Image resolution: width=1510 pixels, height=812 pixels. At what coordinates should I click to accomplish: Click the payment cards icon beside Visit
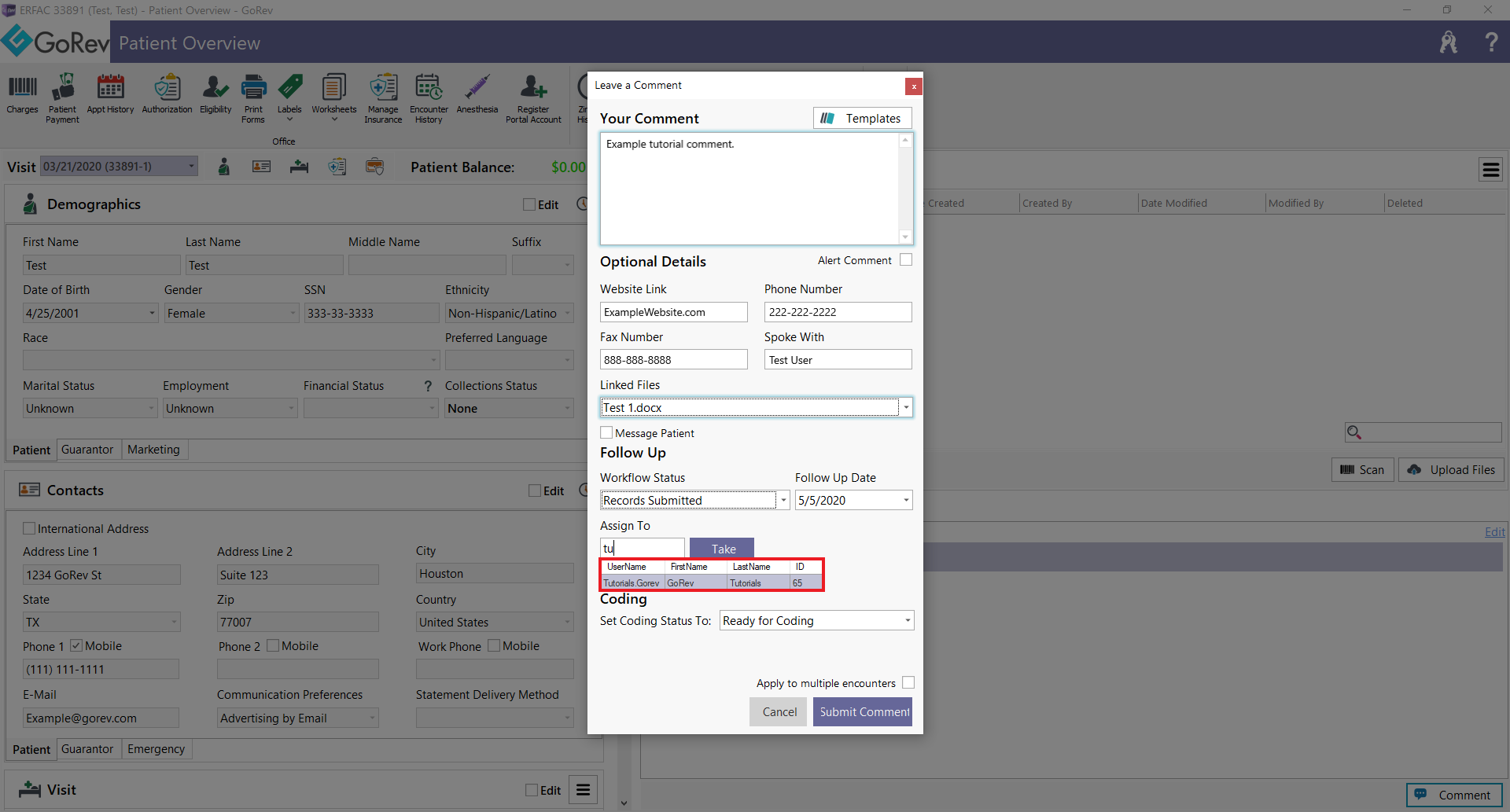(375, 167)
